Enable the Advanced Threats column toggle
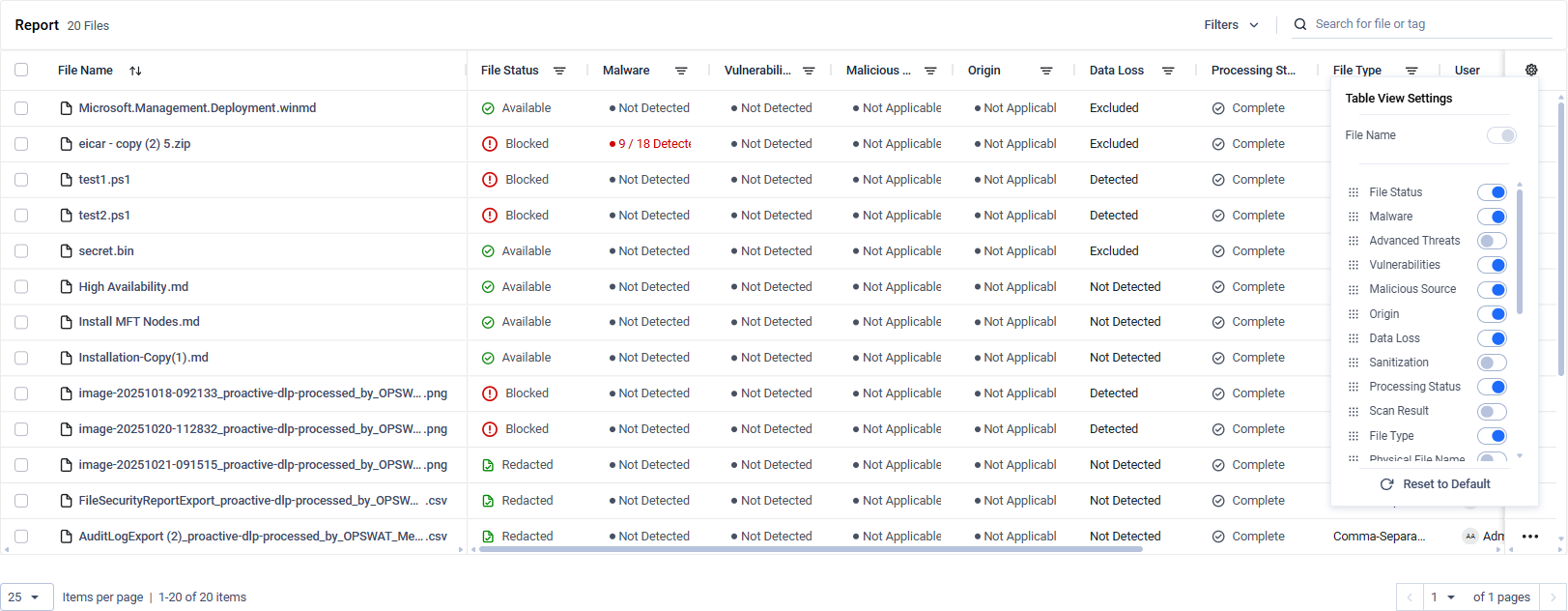Screen dimensions: 1568x611 pyautogui.click(x=1492, y=241)
